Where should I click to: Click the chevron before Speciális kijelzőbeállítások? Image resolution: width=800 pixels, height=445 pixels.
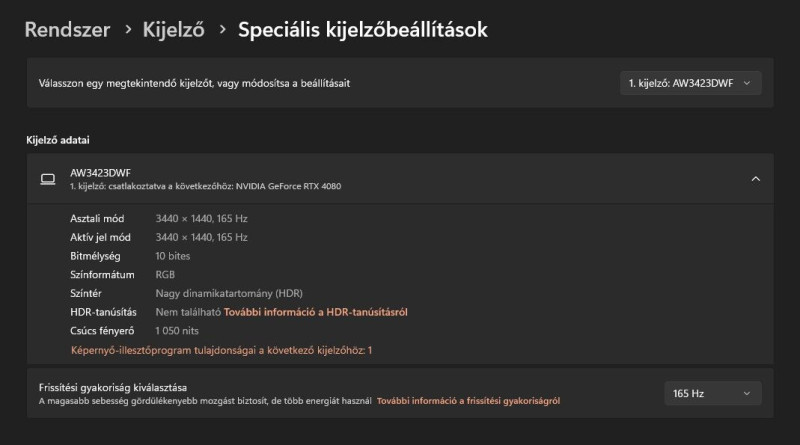(222, 30)
